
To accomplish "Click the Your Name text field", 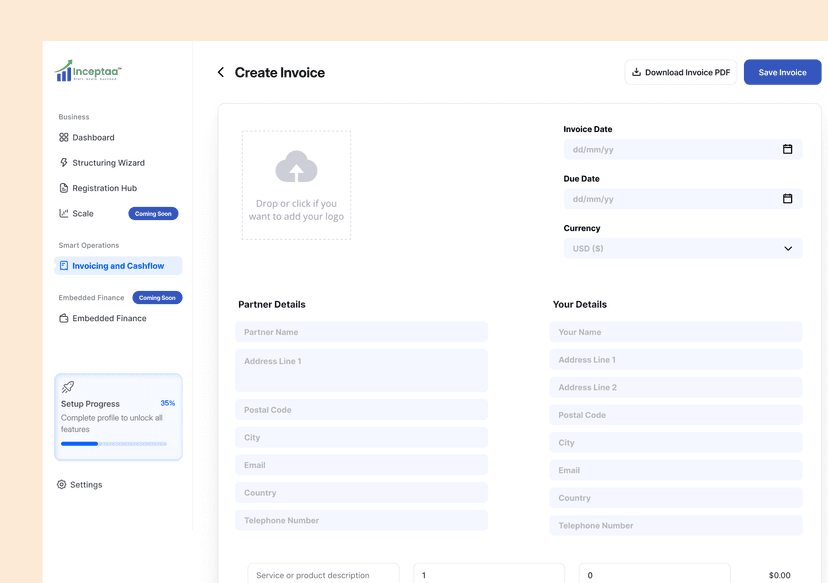I will coord(675,332).
